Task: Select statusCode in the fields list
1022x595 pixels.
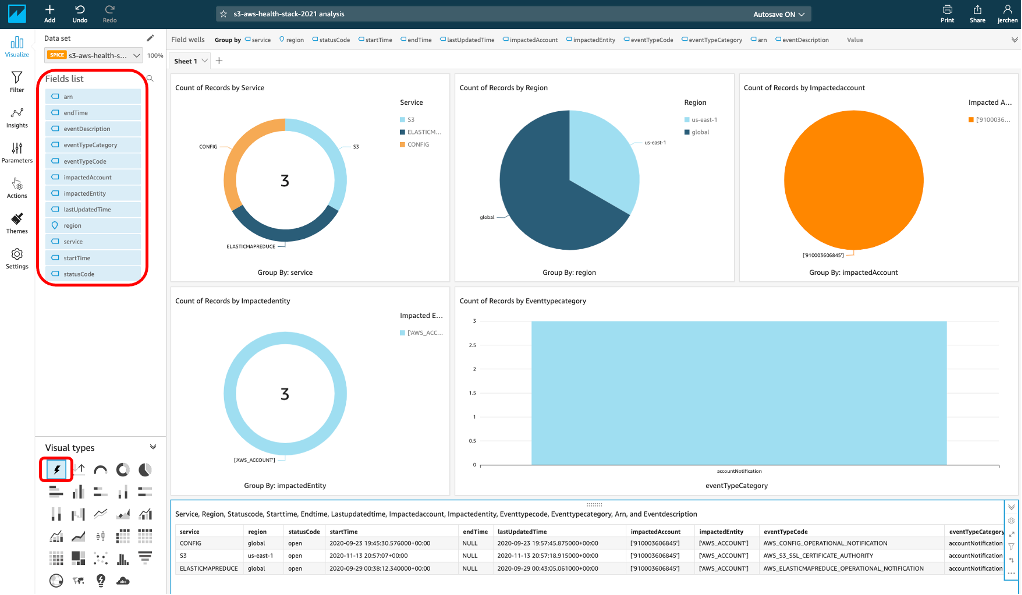Action: 93,274
